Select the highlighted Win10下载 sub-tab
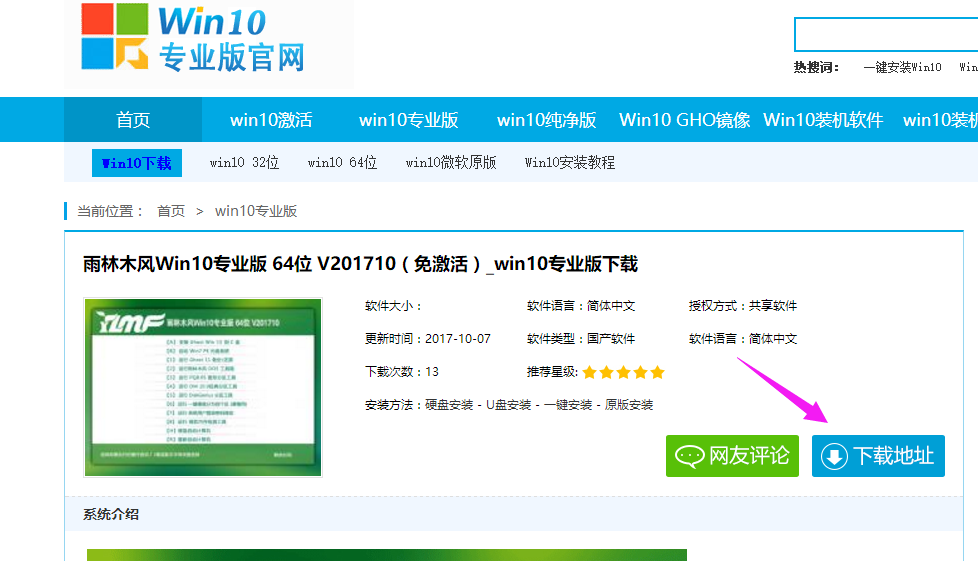978x561 pixels. click(x=137, y=163)
